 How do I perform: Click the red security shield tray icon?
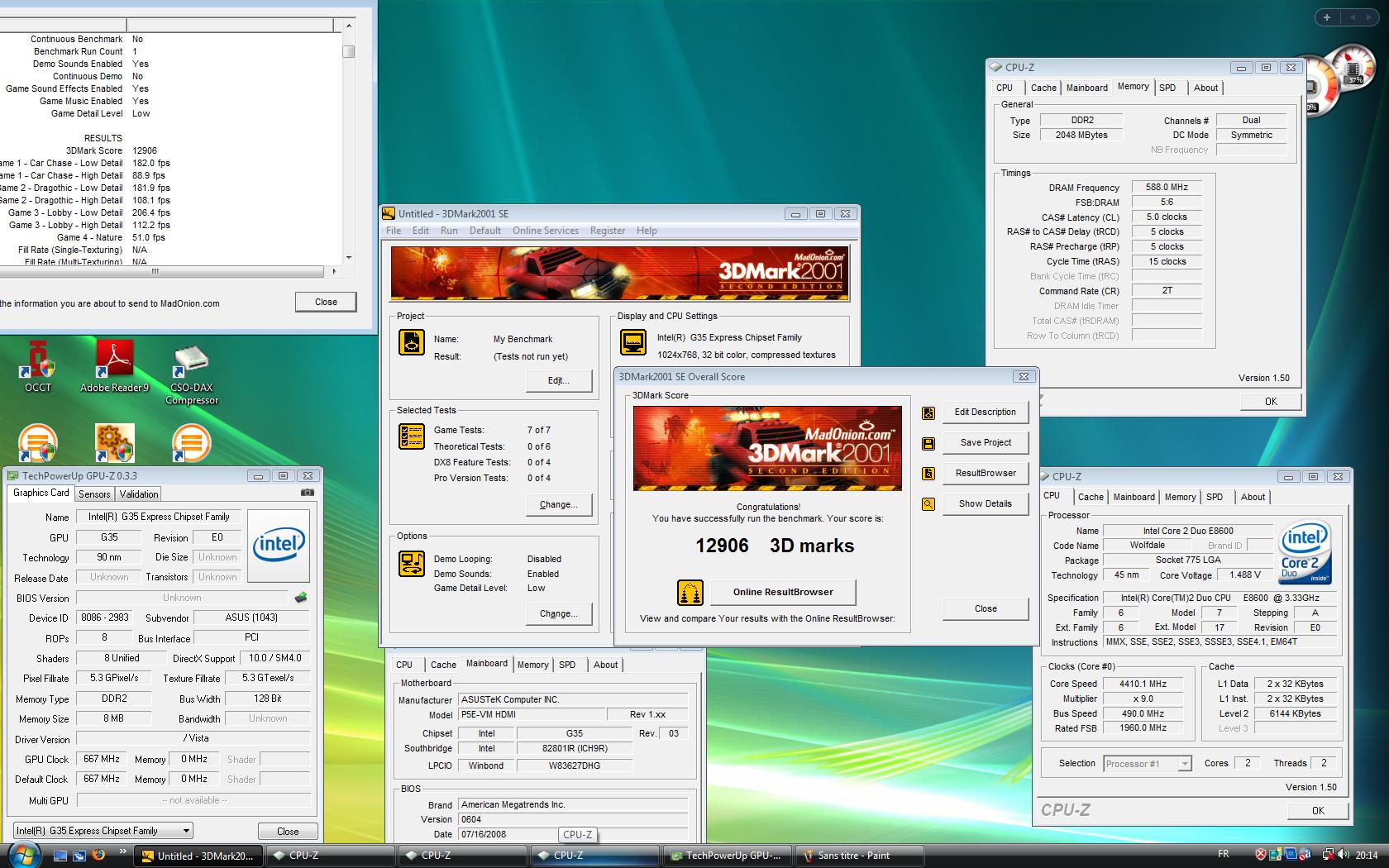[x=1261, y=855]
